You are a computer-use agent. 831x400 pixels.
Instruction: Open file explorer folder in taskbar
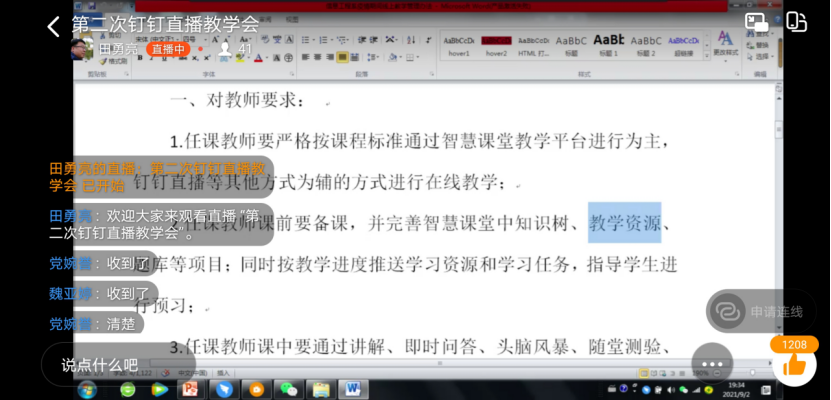click(322, 390)
